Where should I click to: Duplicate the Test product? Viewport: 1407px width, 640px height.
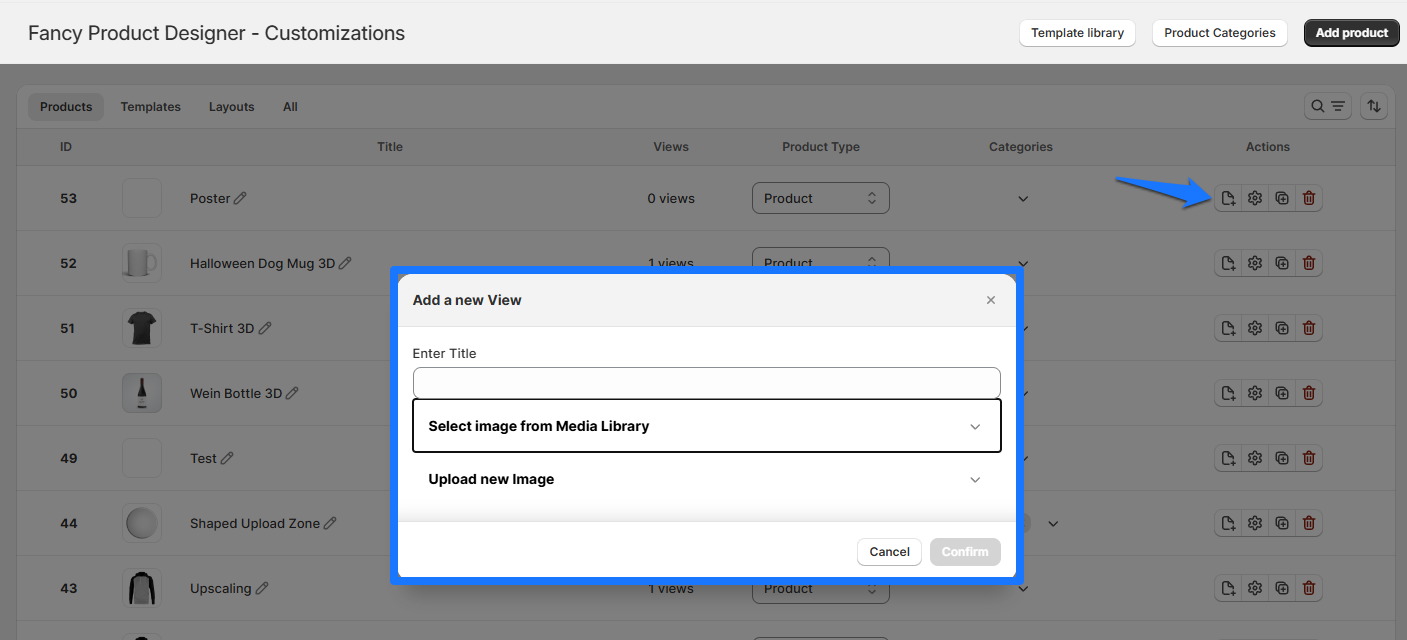click(x=1282, y=458)
